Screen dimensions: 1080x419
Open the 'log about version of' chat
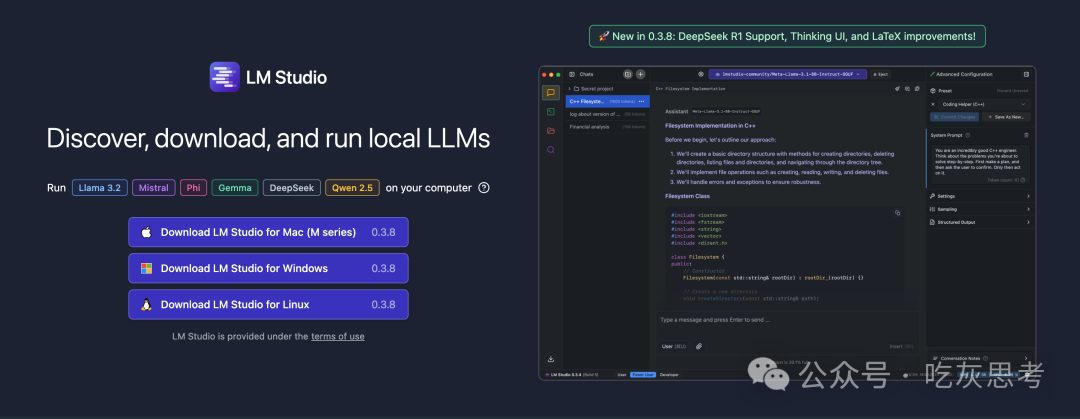coord(607,114)
